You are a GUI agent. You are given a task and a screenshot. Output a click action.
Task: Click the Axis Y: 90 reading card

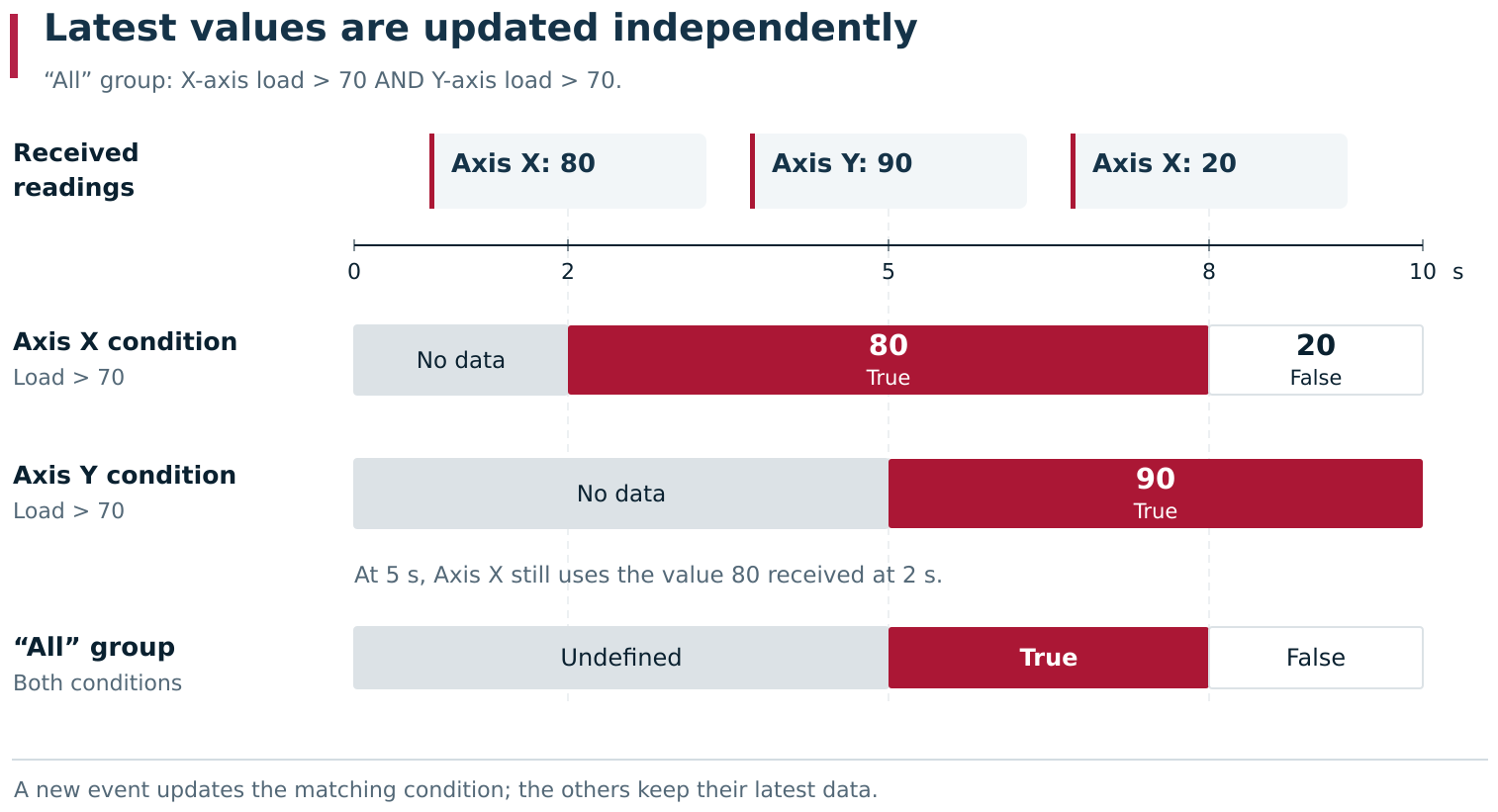click(x=889, y=171)
